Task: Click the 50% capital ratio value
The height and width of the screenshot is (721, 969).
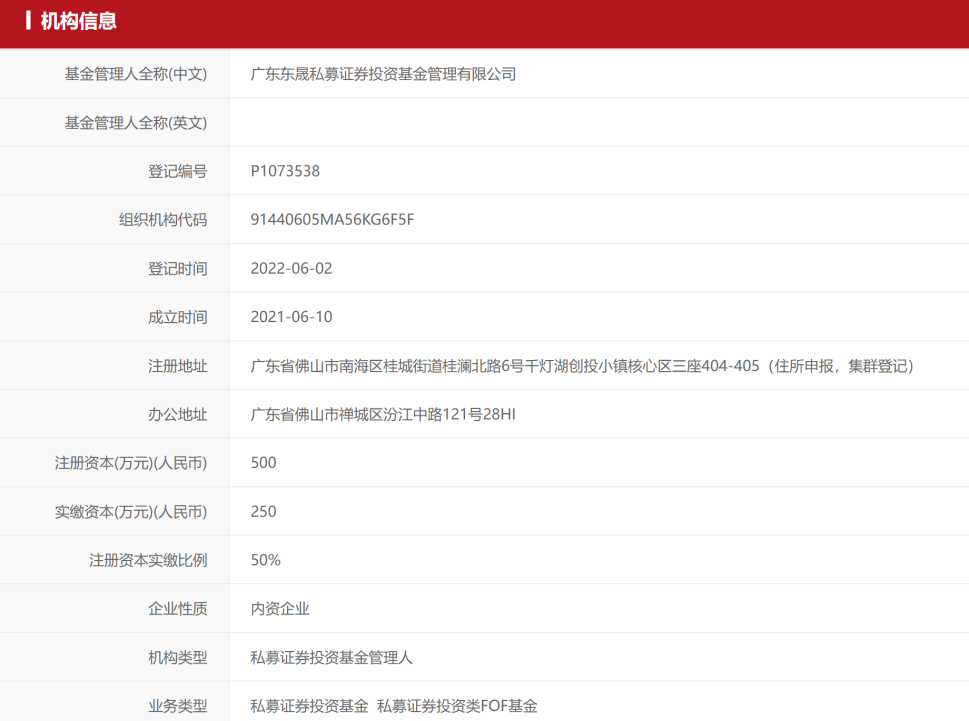Action: (x=264, y=559)
